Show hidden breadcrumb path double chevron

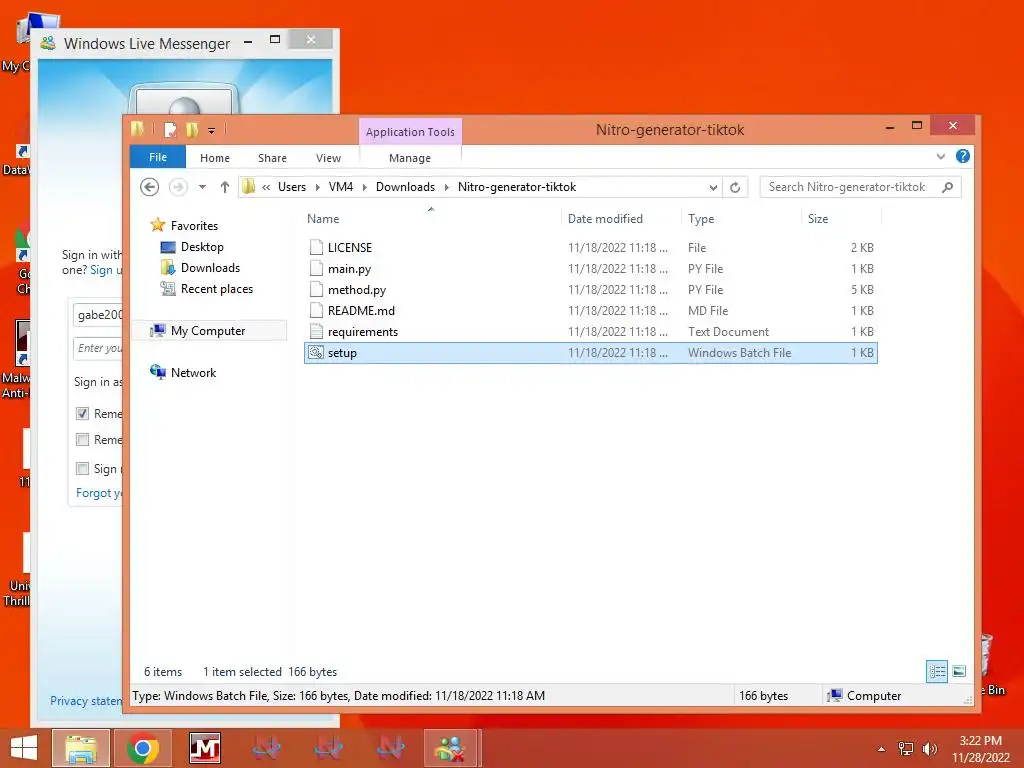pyautogui.click(x=266, y=187)
